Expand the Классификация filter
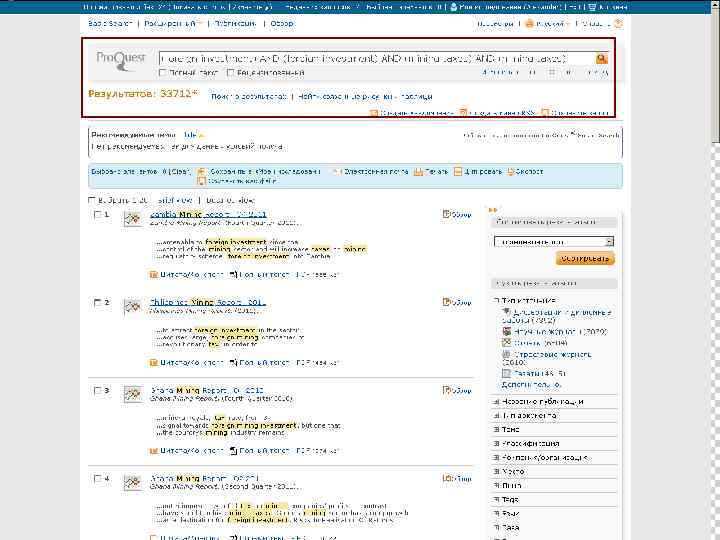Image resolution: width=720 pixels, height=540 pixels. [496, 444]
